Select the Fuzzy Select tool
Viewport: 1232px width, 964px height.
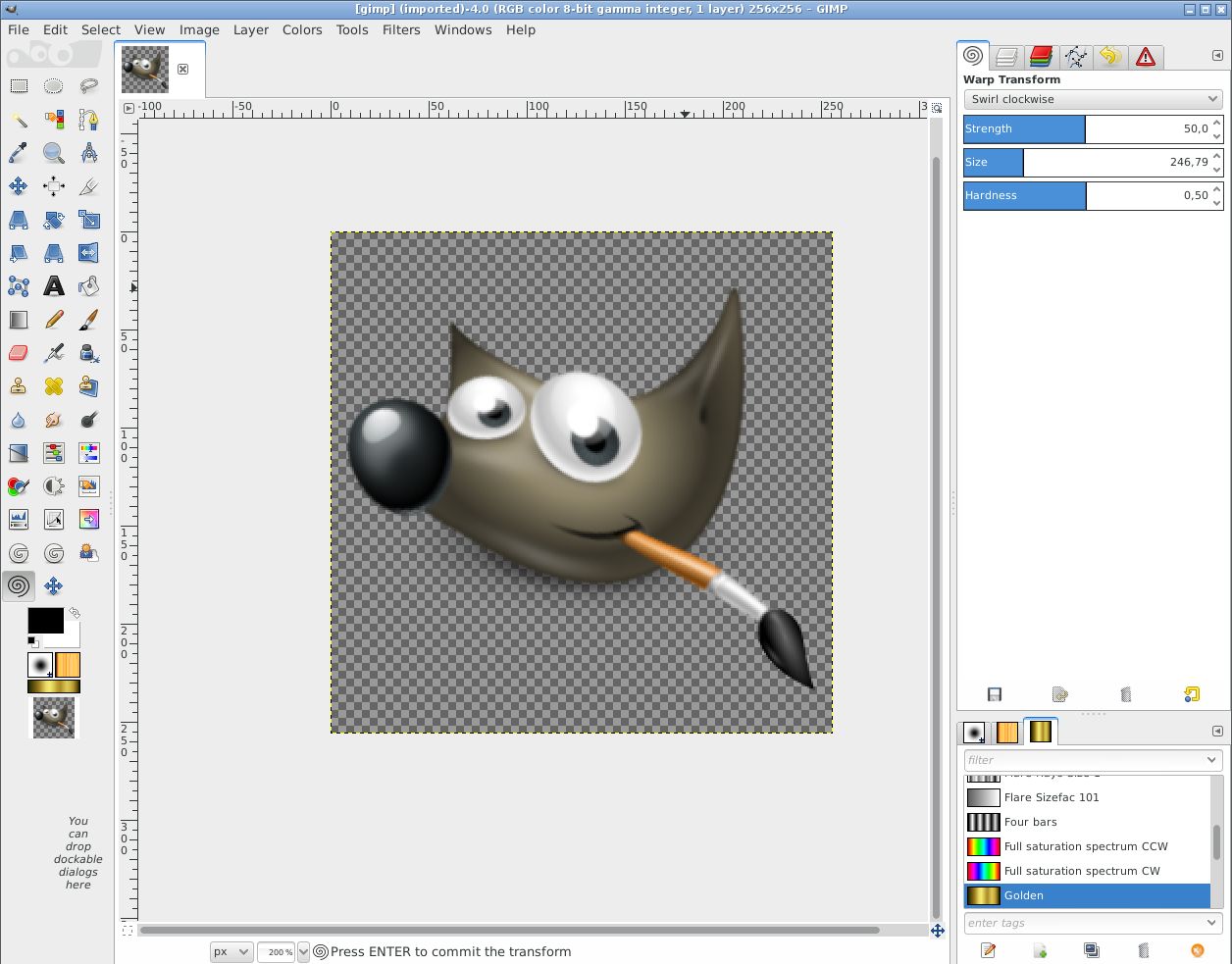click(18, 120)
